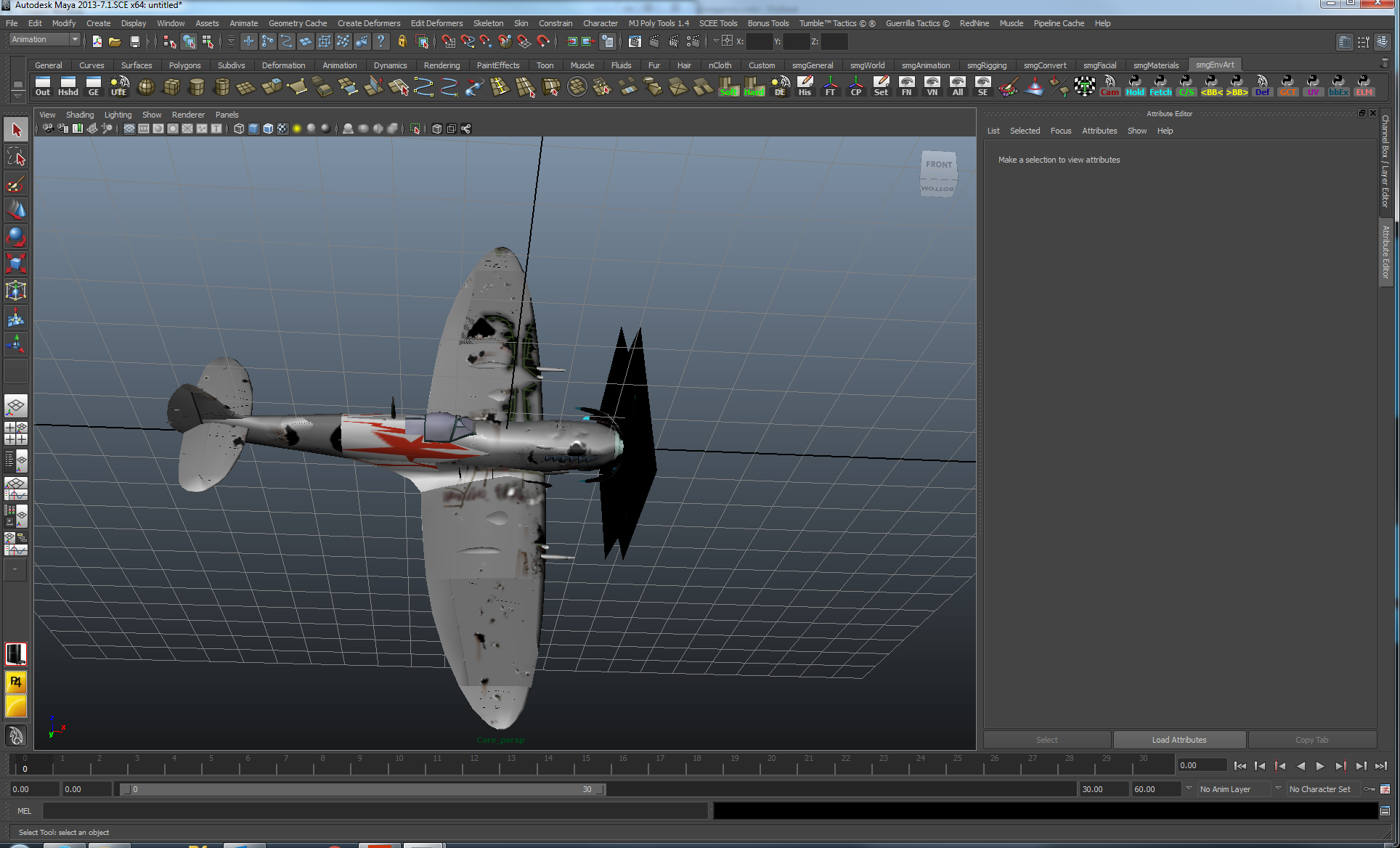Click the Hold shelf button

(1135, 86)
